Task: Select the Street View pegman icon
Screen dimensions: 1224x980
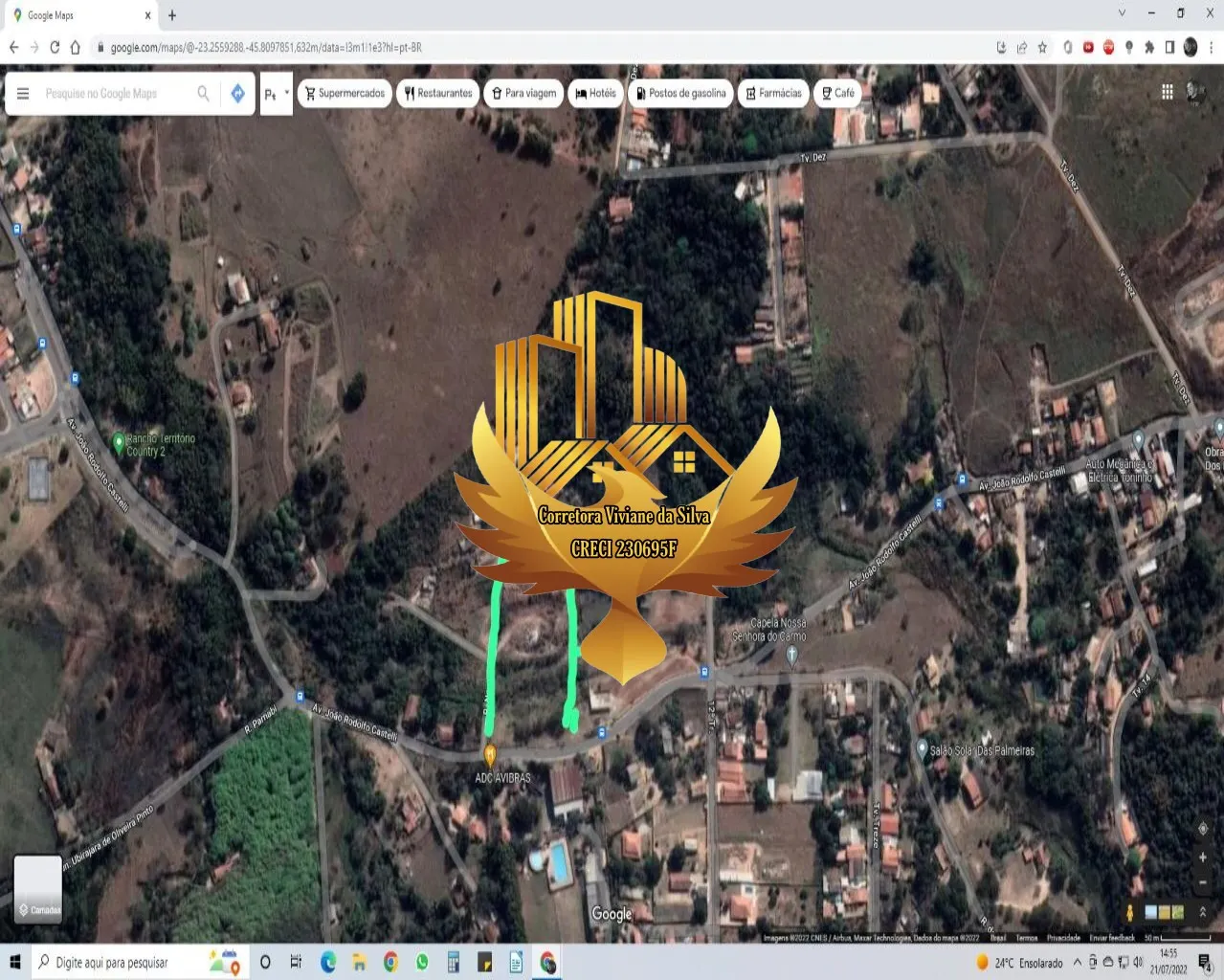Action: [1129, 912]
